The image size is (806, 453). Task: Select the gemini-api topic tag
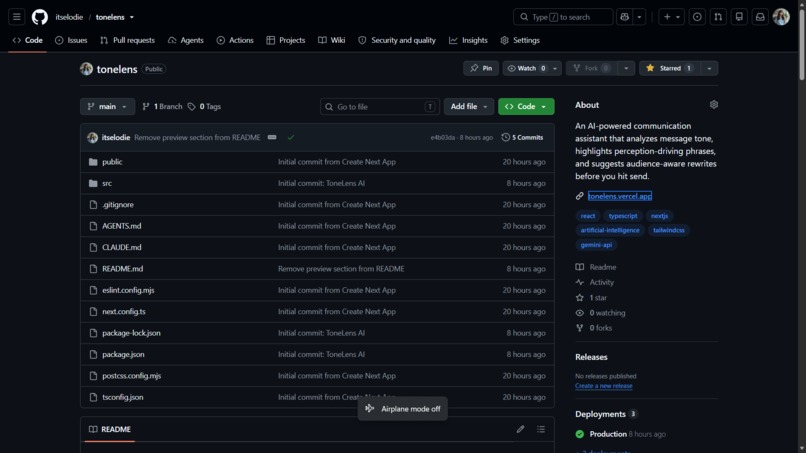click(596, 245)
